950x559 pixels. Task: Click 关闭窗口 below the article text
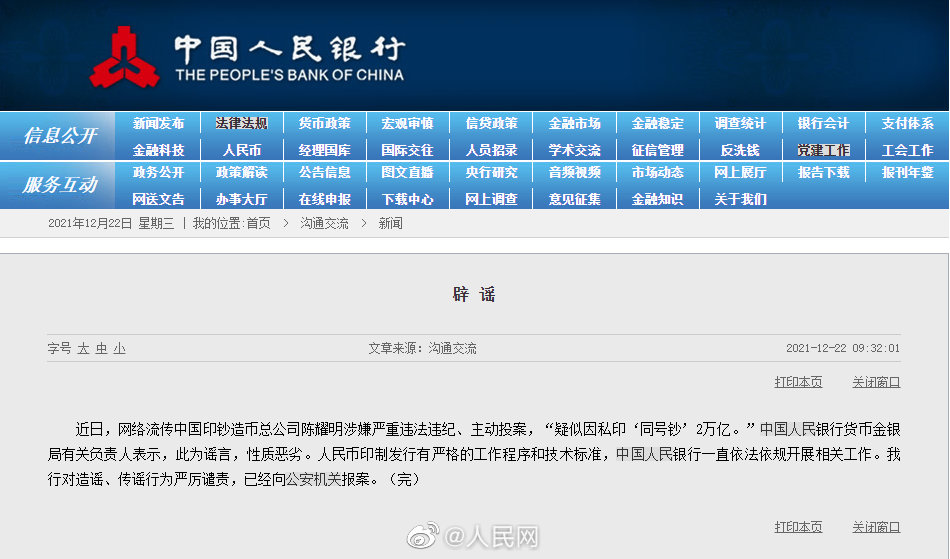pos(876,527)
